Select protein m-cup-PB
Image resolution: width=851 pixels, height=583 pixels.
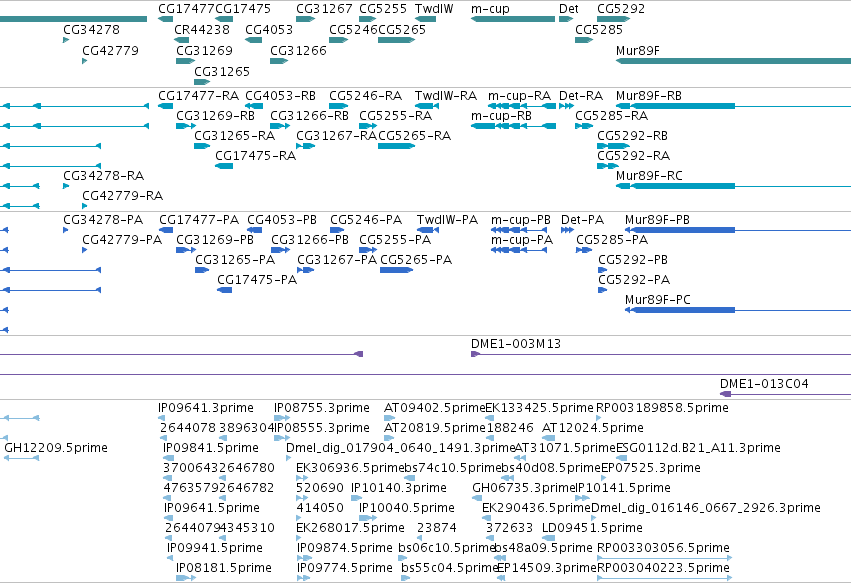pos(521,220)
